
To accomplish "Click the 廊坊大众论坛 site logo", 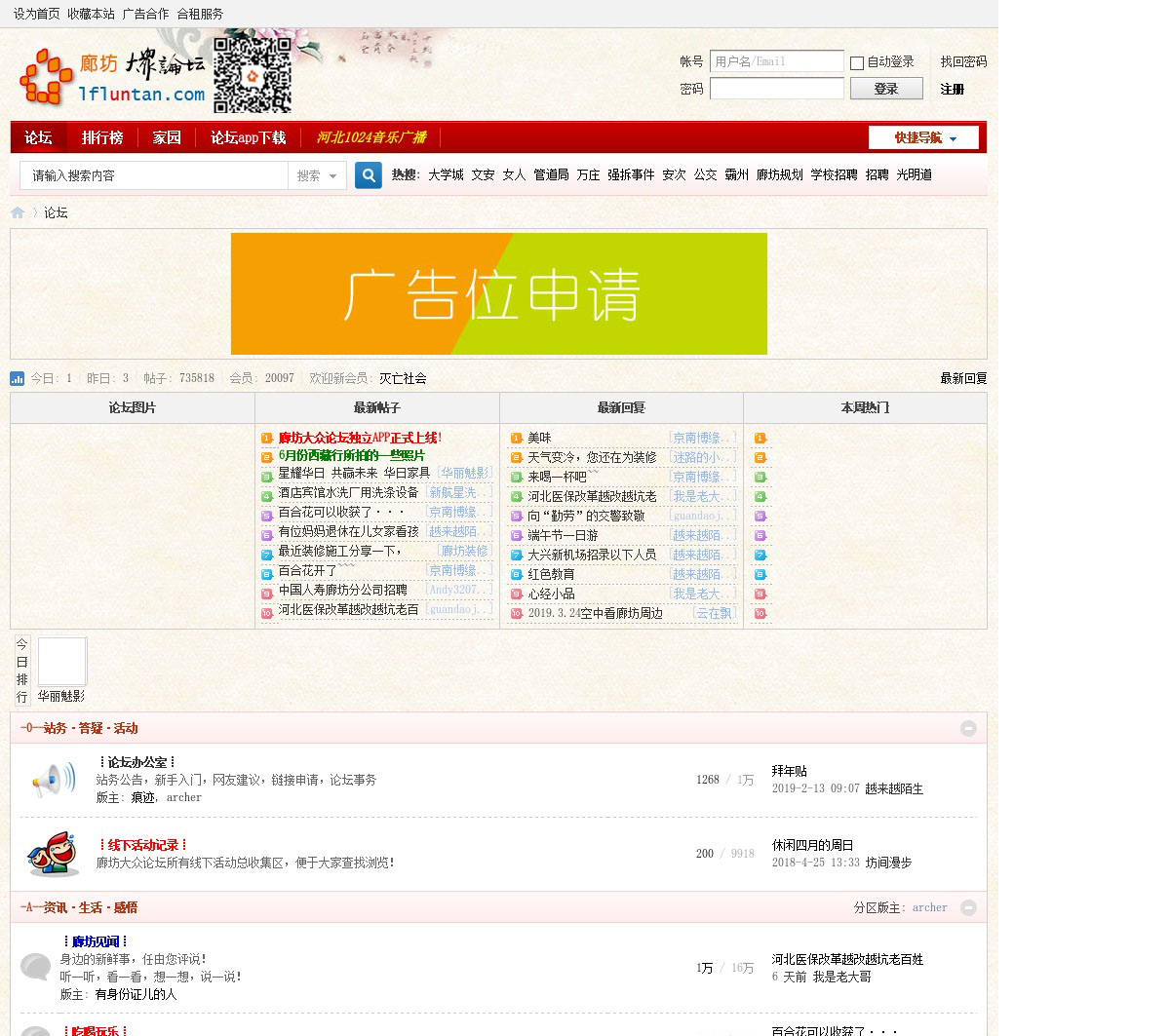I will [x=112, y=78].
